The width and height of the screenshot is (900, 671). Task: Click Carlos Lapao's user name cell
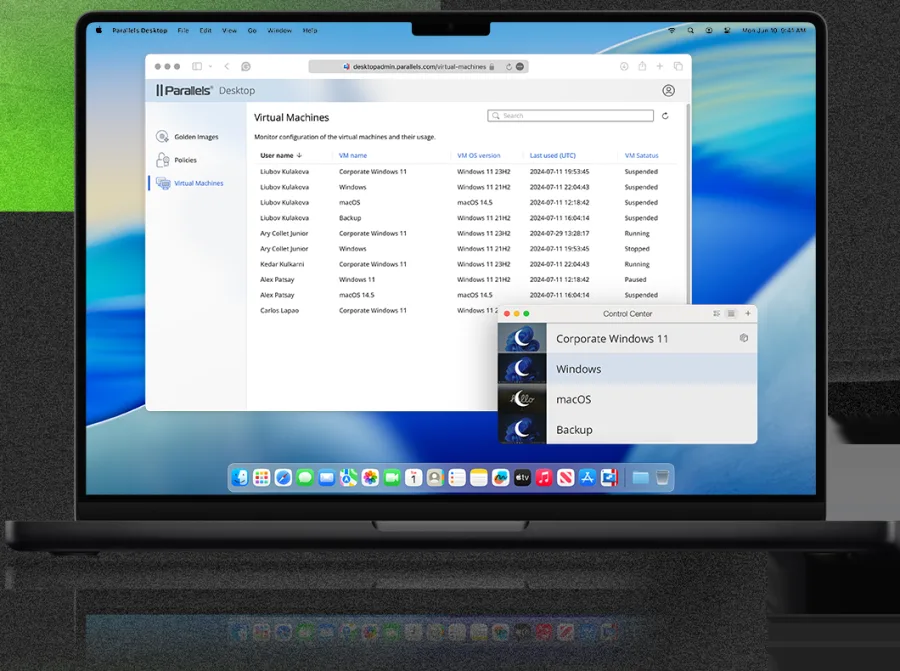(280, 311)
